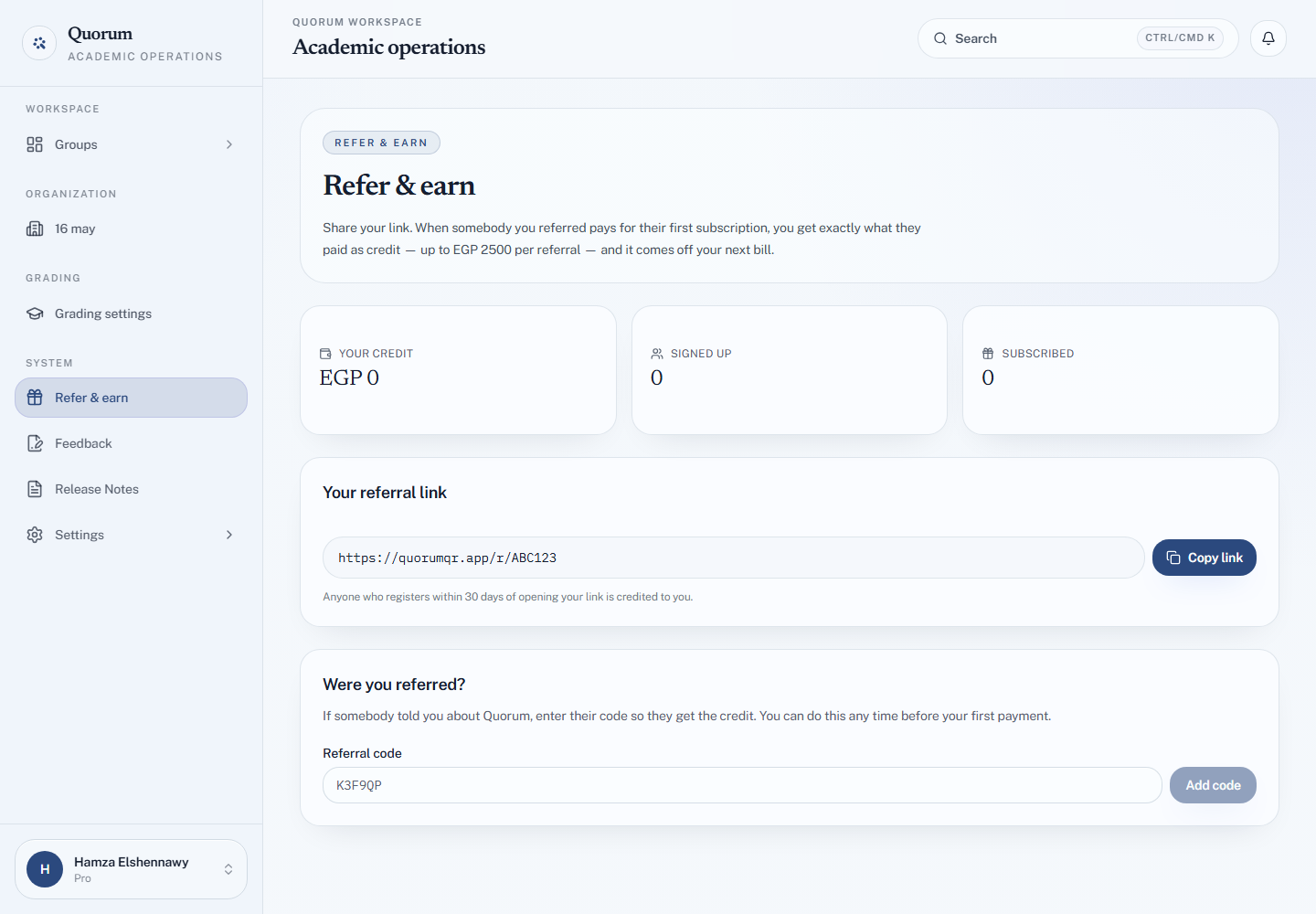Click the EGP 0 credit value
Viewport: 1316px width, 914px height.
point(349,377)
